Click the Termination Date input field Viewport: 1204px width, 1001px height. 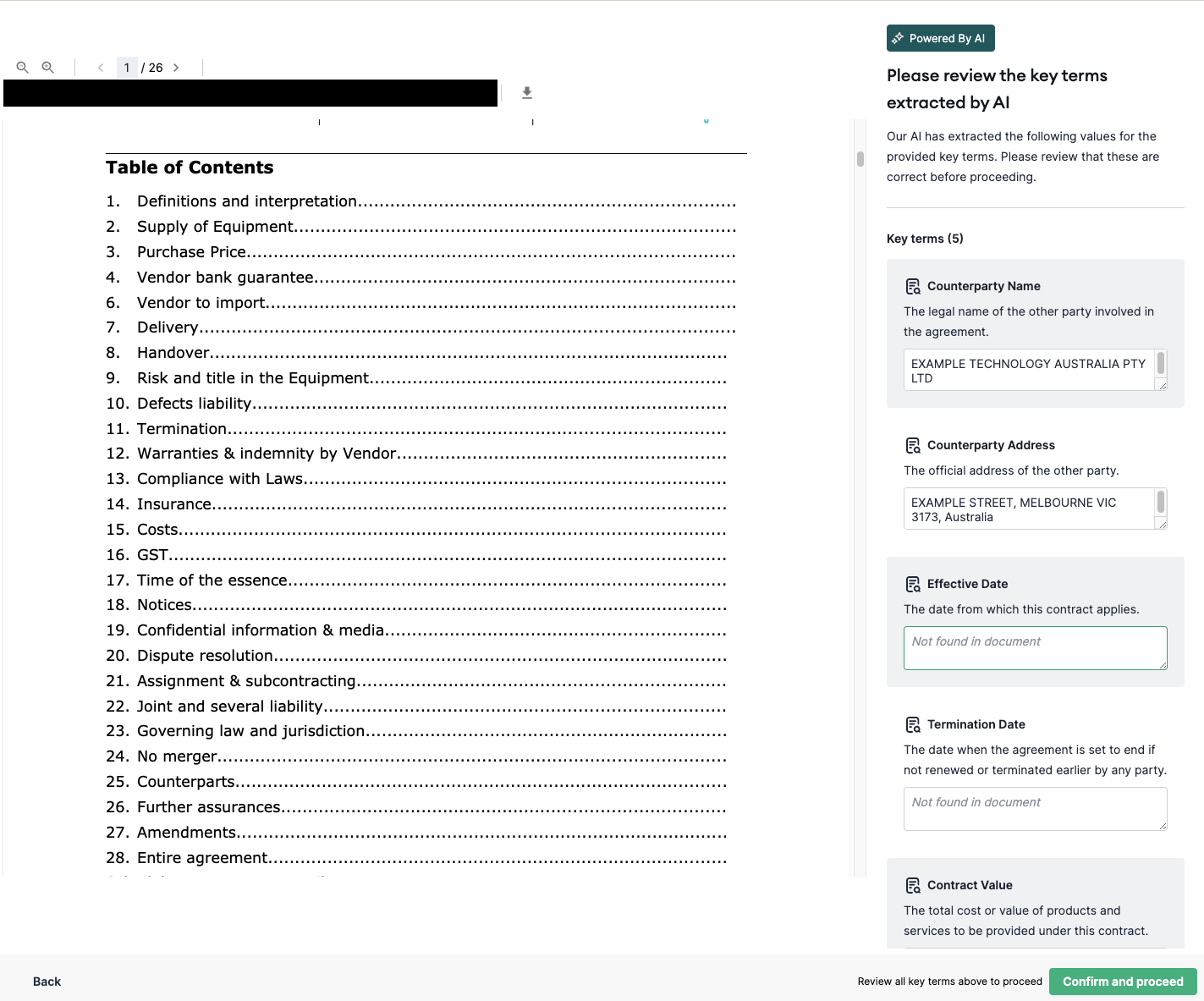[x=1036, y=809]
